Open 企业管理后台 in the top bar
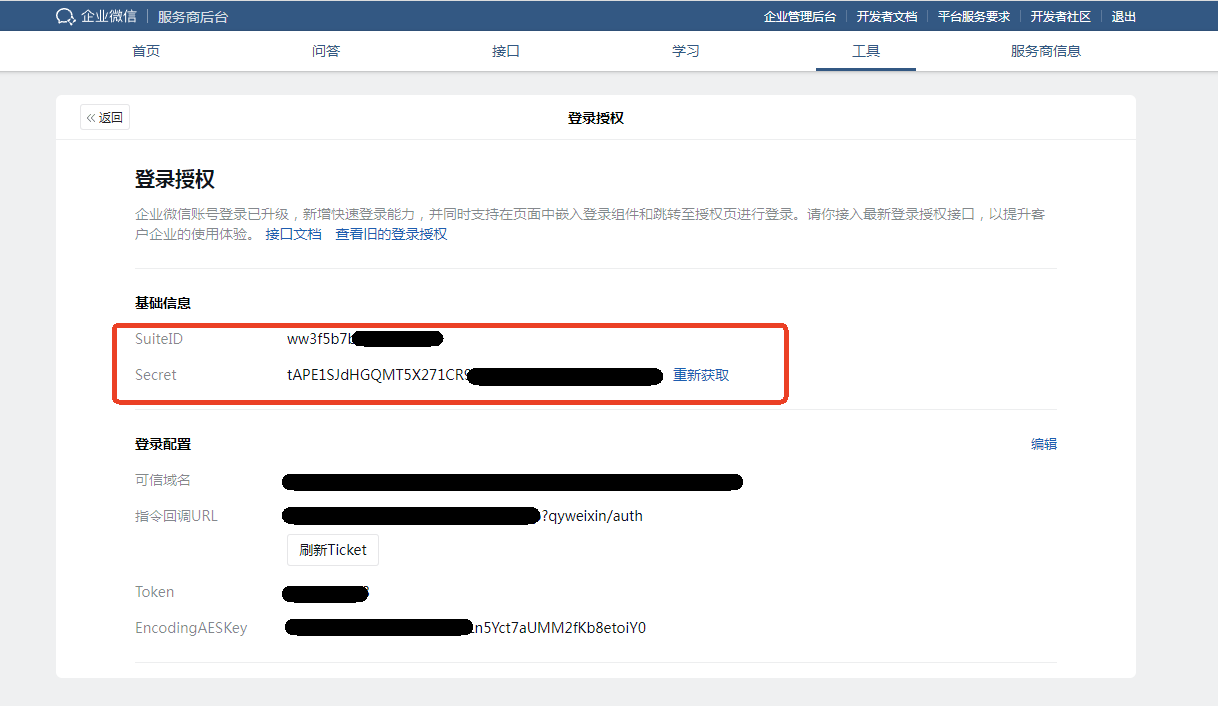Viewport: 1218px width, 706px height. (x=800, y=17)
